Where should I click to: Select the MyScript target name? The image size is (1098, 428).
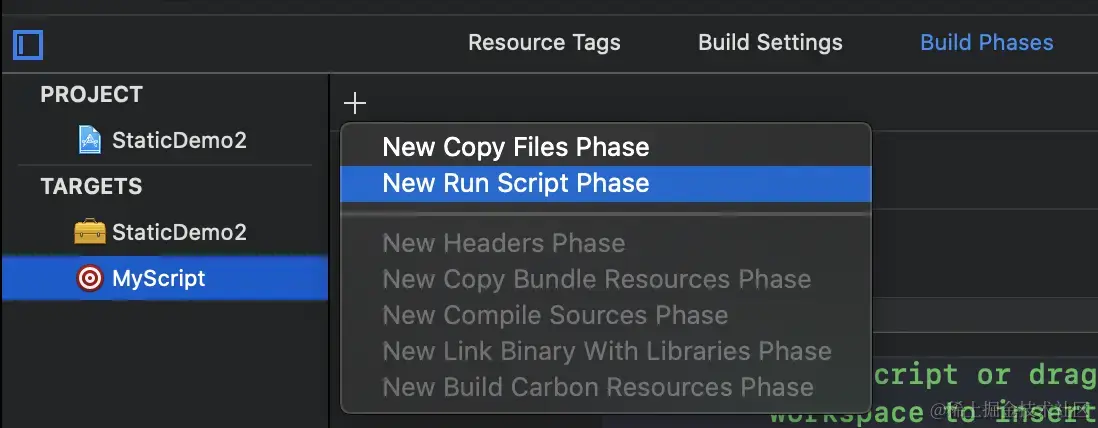pos(158,278)
